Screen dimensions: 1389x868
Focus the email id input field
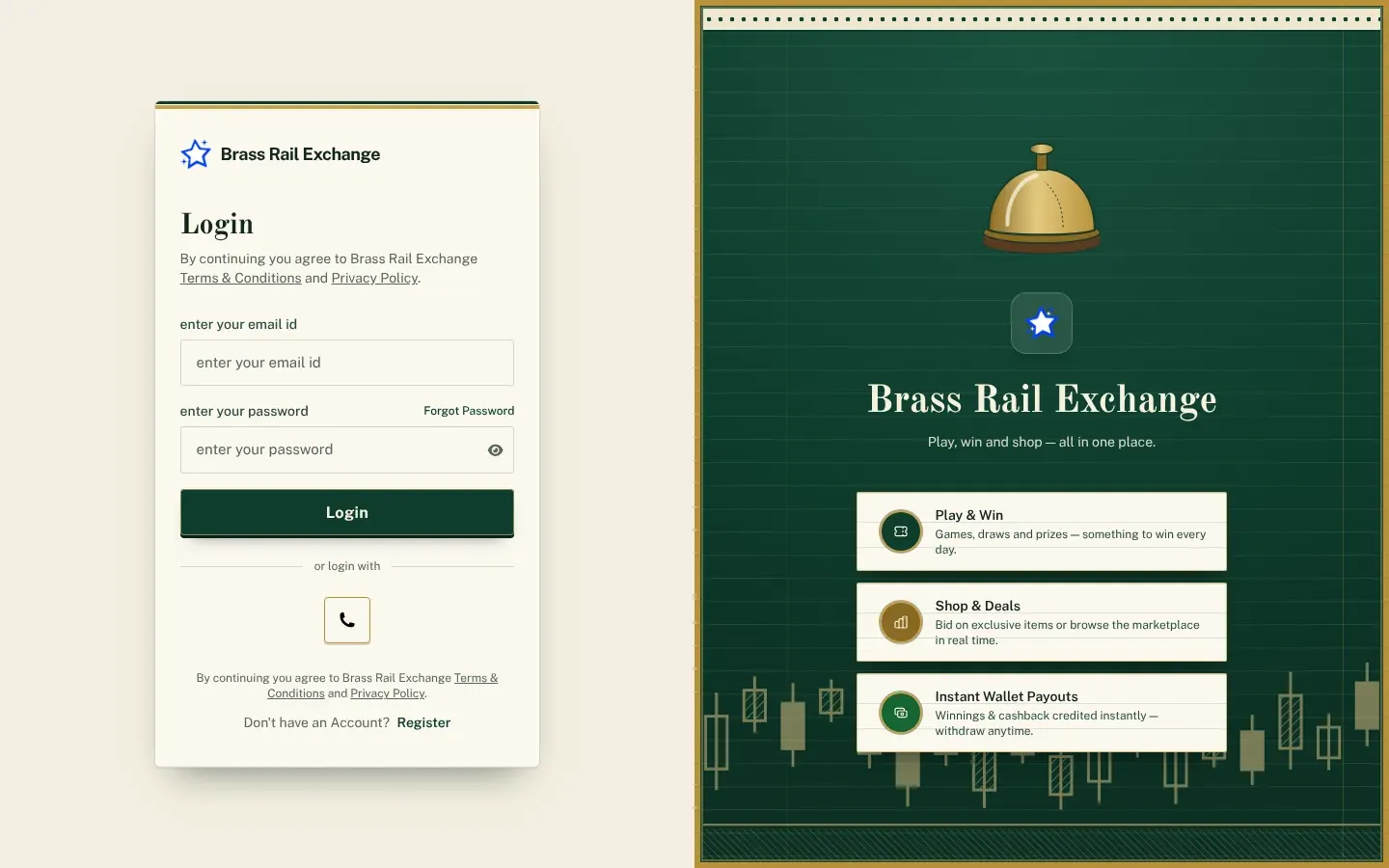point(347,363)
